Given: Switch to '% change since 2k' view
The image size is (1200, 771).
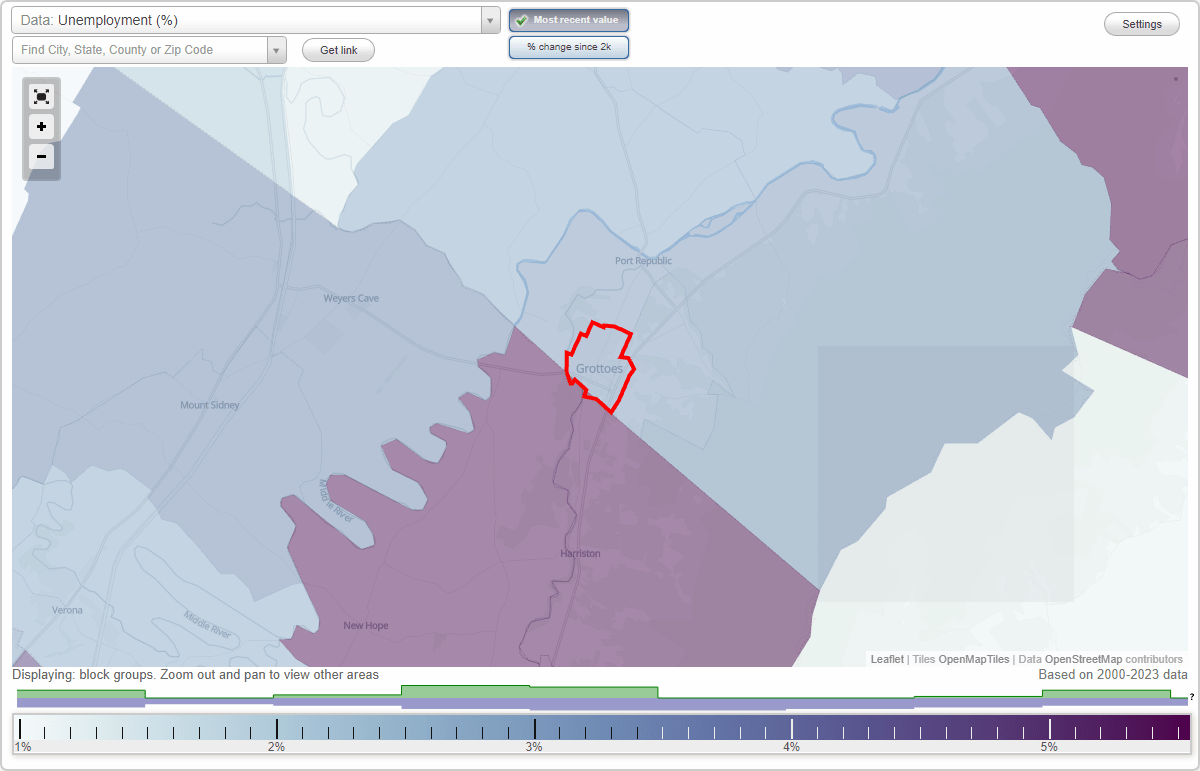Looking at the screenshot, I should click(569, 46).
